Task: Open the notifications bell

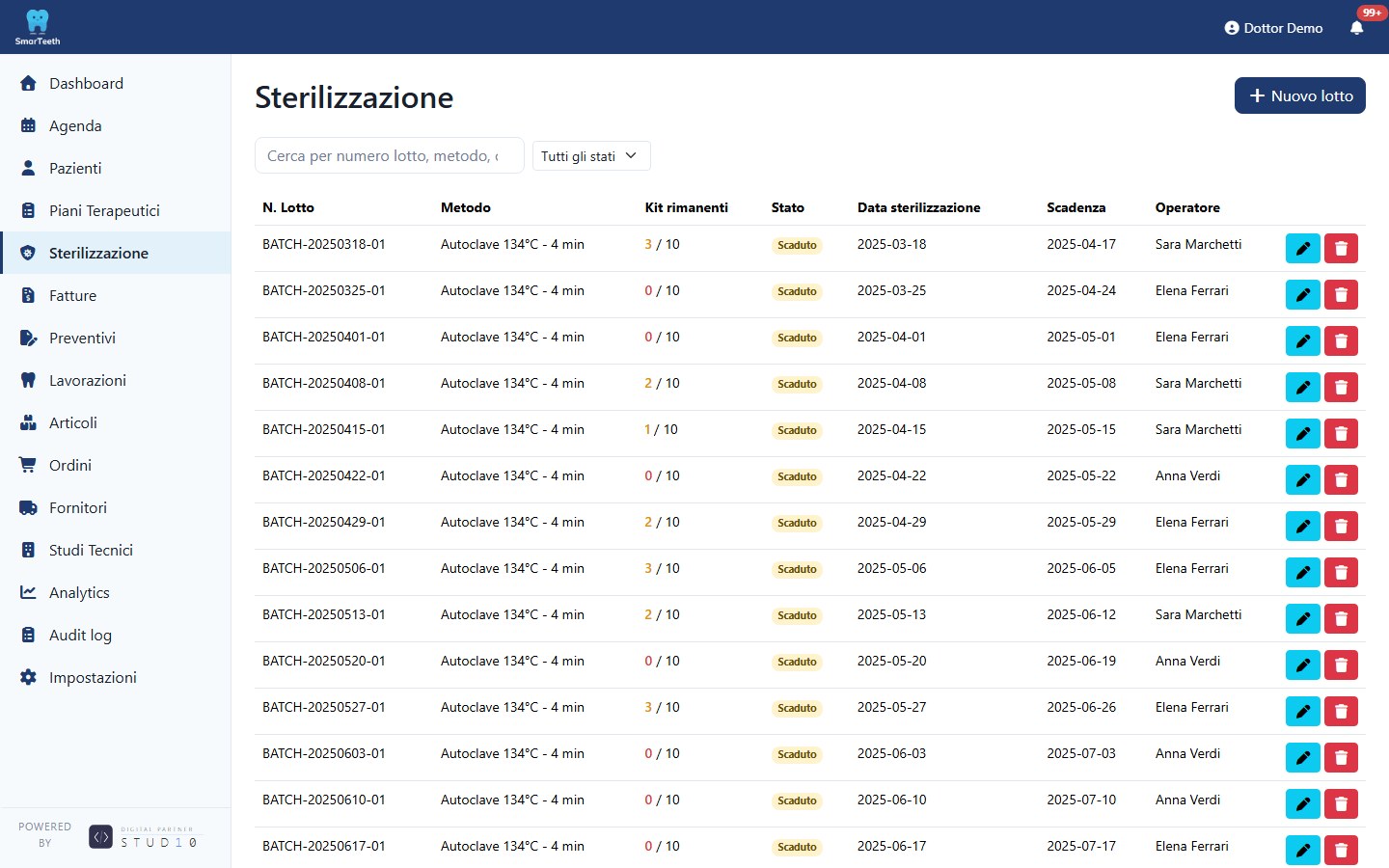Action: tap(1356, 28)
